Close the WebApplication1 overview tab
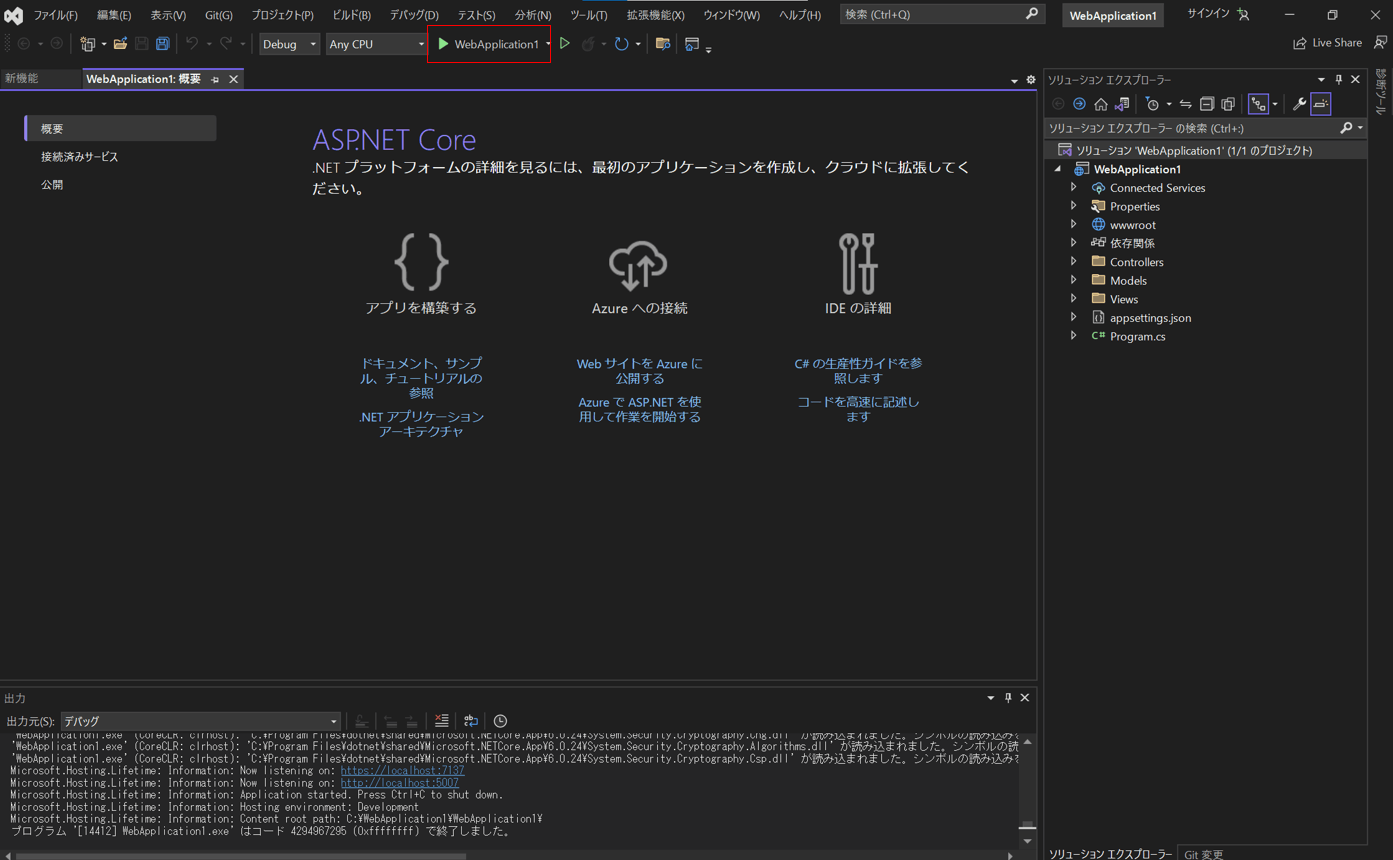 (234, 79)
